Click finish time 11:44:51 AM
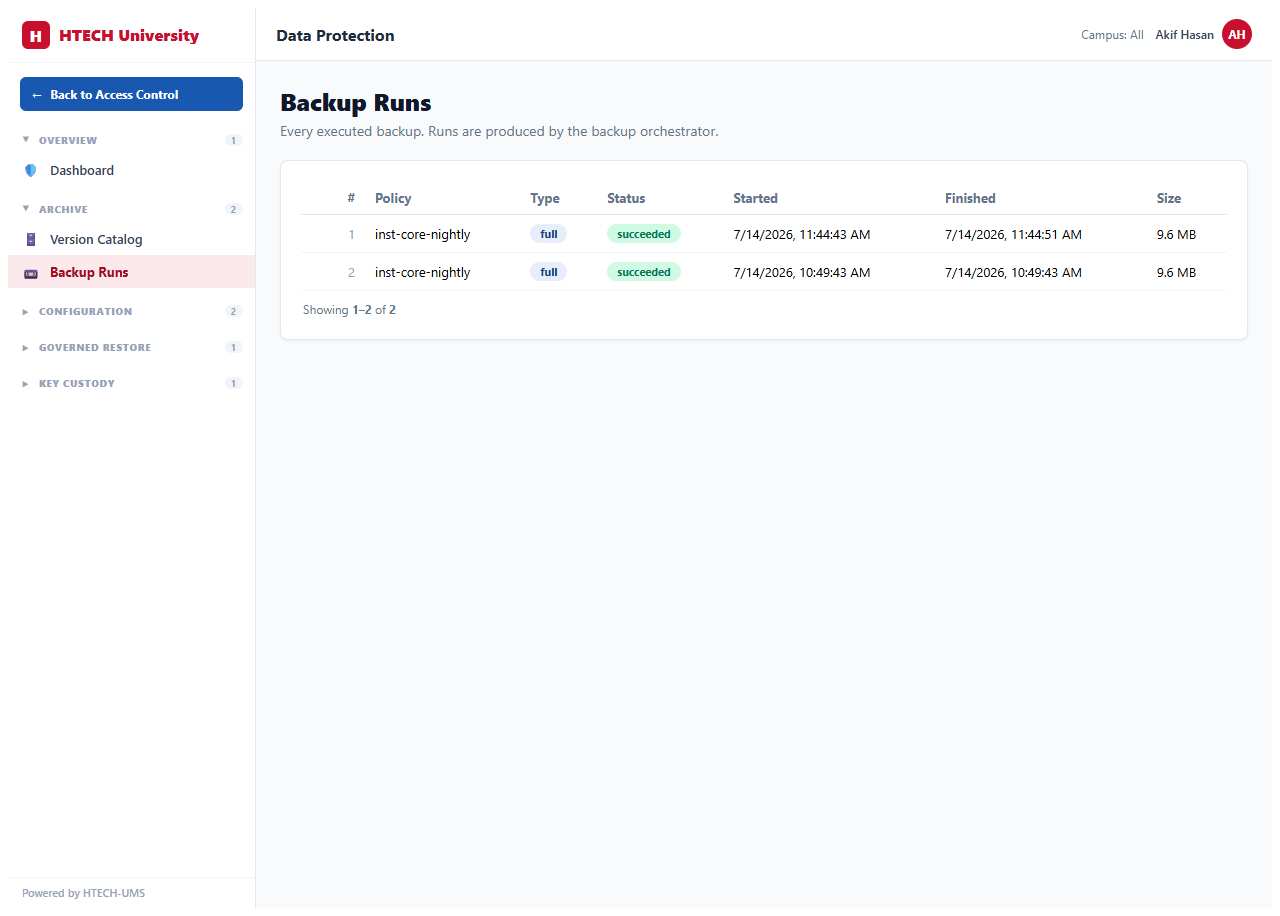Screen dimensions: 1280x916 1013,234
